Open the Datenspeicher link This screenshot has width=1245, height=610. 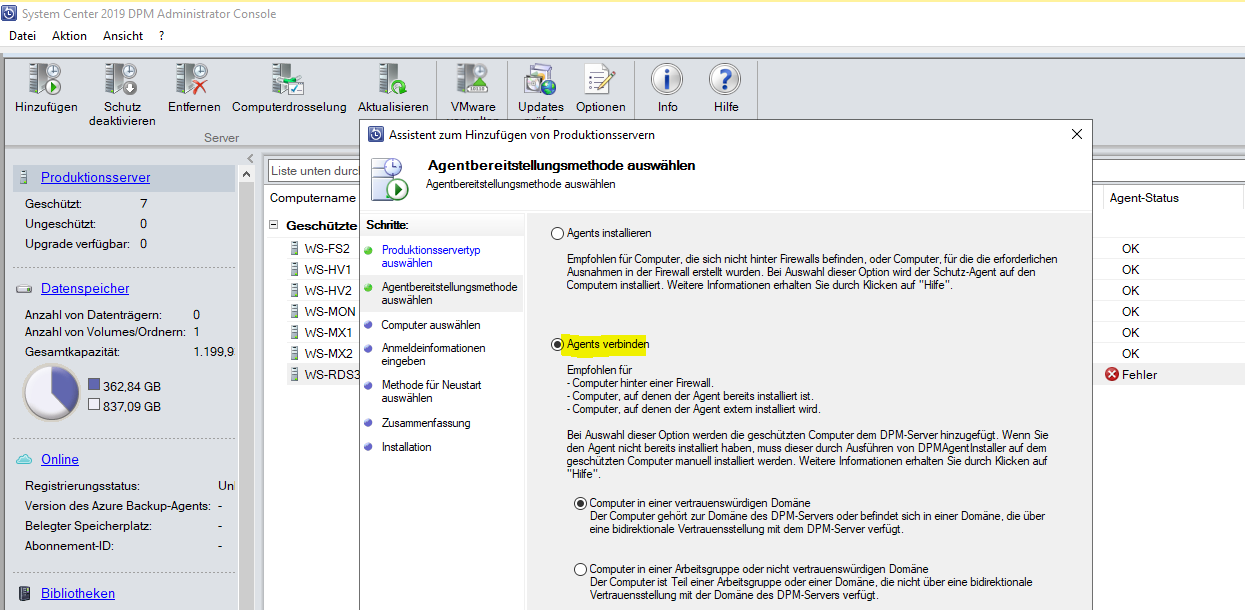pos(85,288)
